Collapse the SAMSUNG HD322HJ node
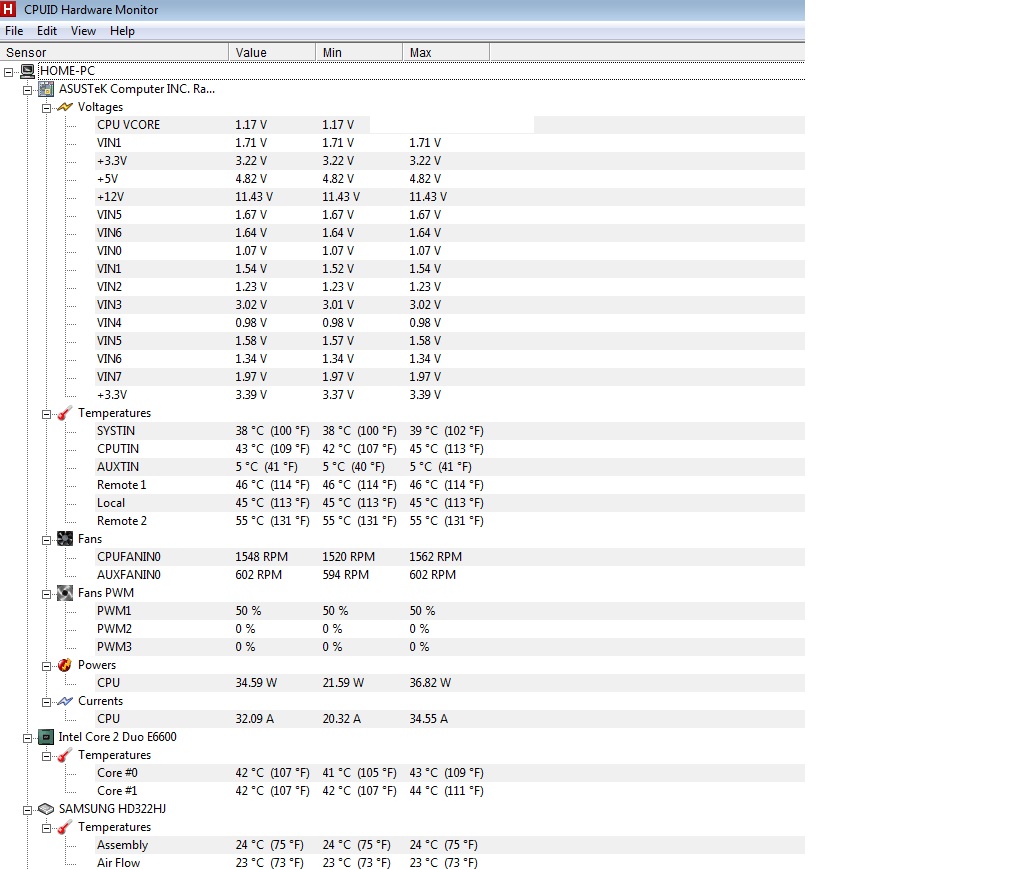Viewport: 1024px width, 870px height. [27, 810]
